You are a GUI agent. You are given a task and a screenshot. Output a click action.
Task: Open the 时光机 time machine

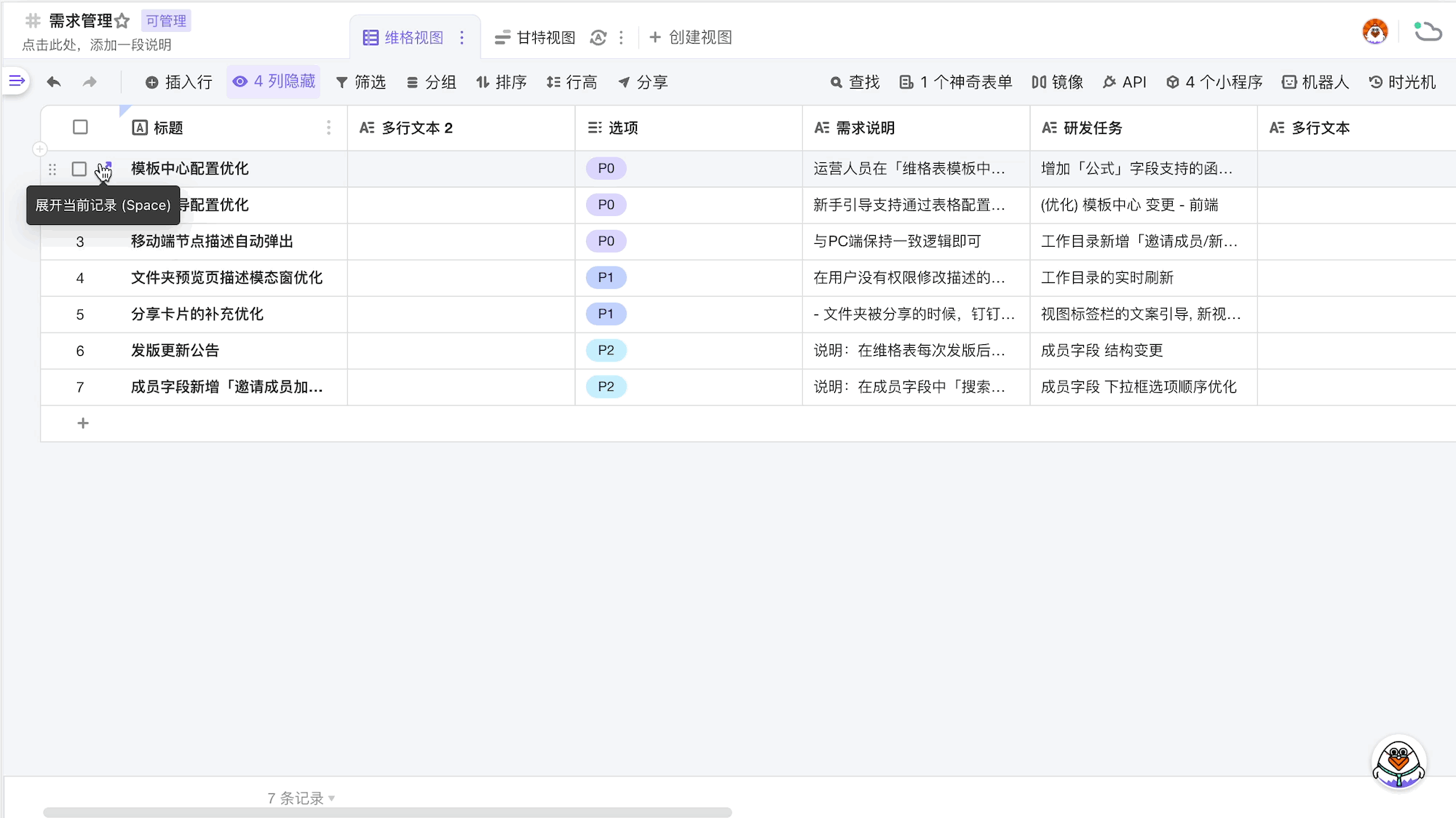point(1402,82)
